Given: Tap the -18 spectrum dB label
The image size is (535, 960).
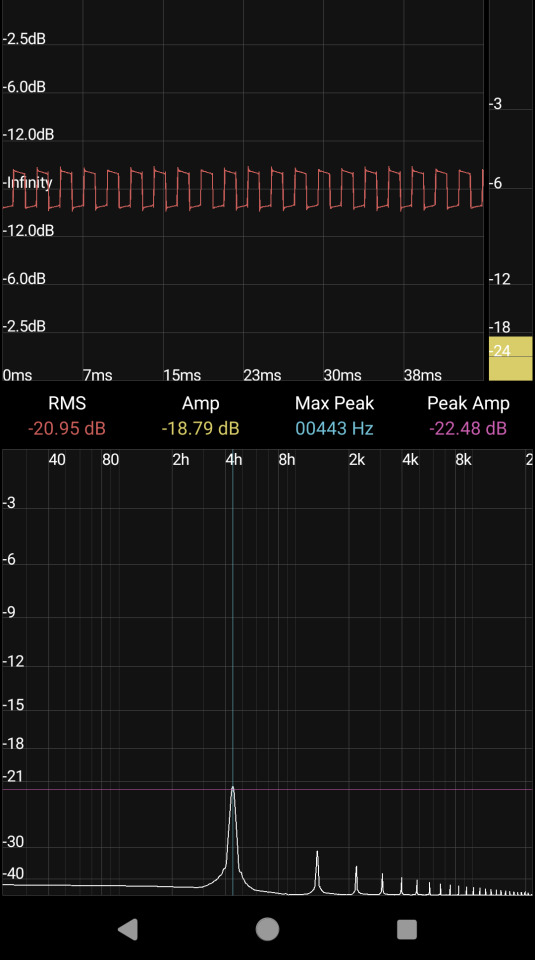Looking at the screenshot, I should point(12,743).
